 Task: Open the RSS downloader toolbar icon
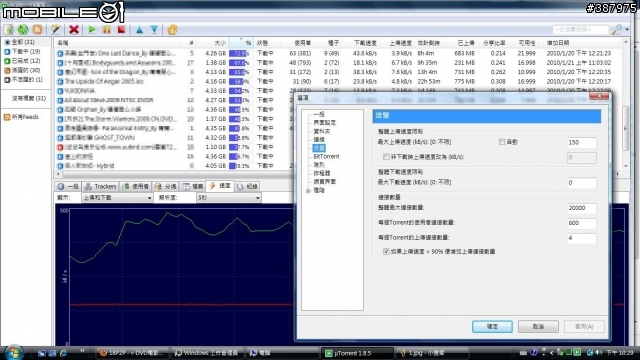[38, 29]
